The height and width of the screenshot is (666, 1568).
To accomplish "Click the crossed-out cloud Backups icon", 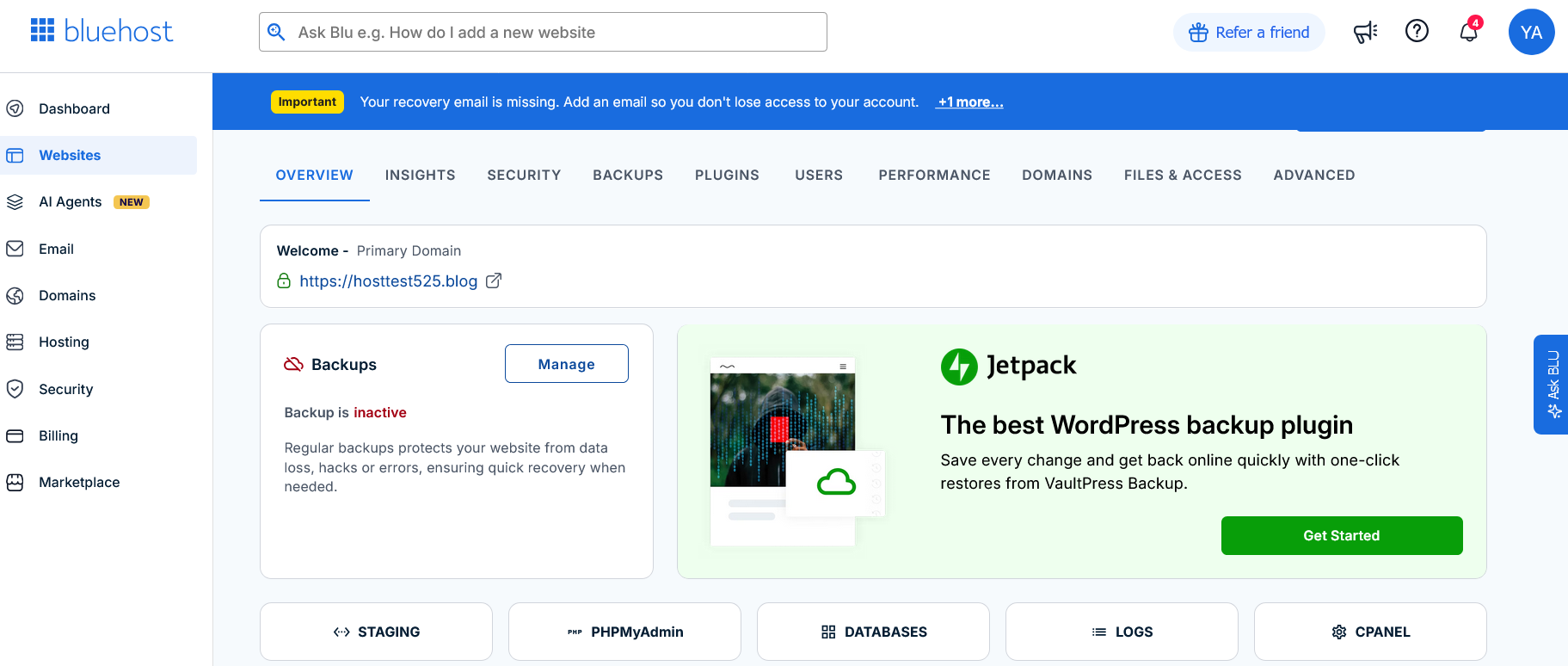I will click(293, 364).
